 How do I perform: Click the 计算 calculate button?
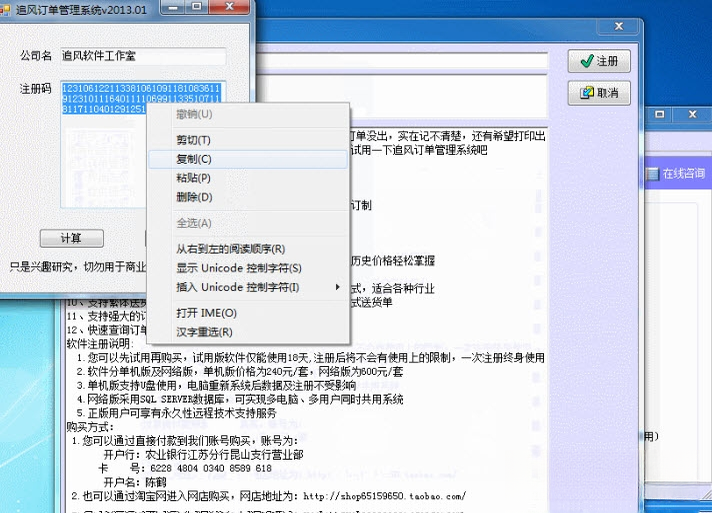click(72, 238)
